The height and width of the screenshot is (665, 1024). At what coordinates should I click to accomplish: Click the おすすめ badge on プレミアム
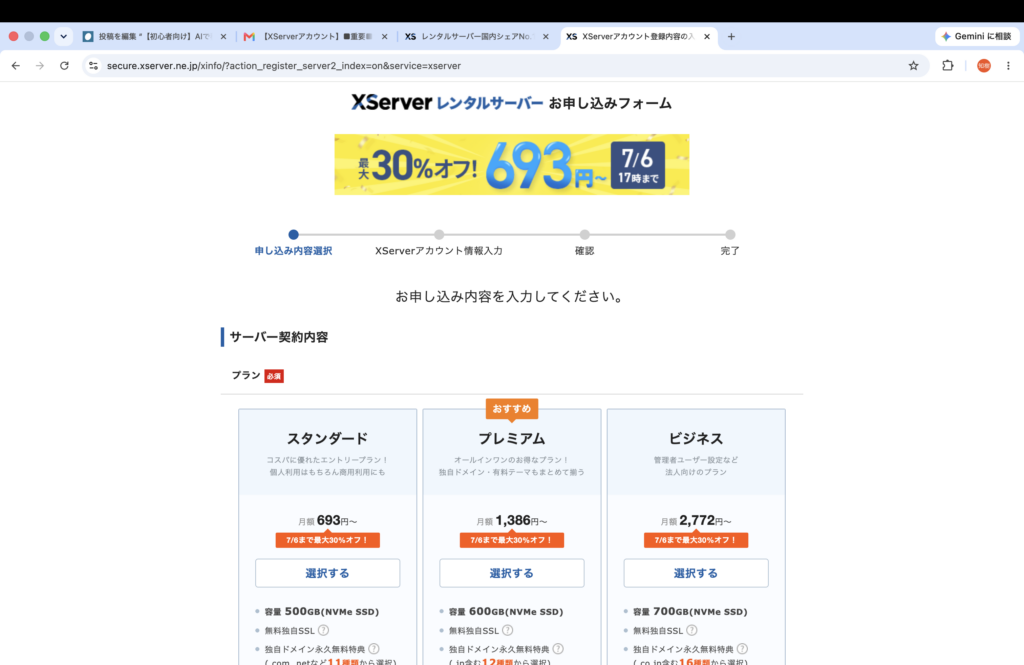click(511, 409)
